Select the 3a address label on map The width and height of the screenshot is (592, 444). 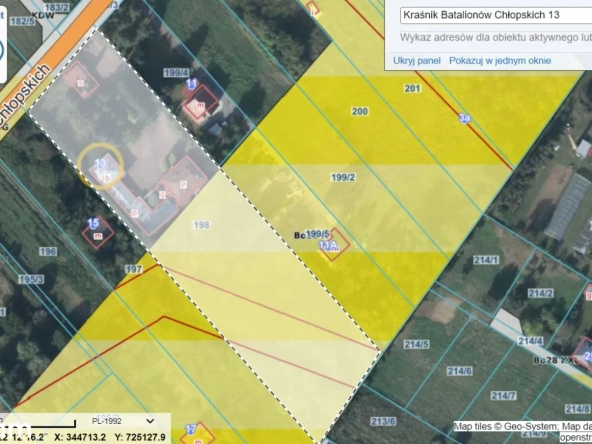pyautogui.click(x=465, y=118)
